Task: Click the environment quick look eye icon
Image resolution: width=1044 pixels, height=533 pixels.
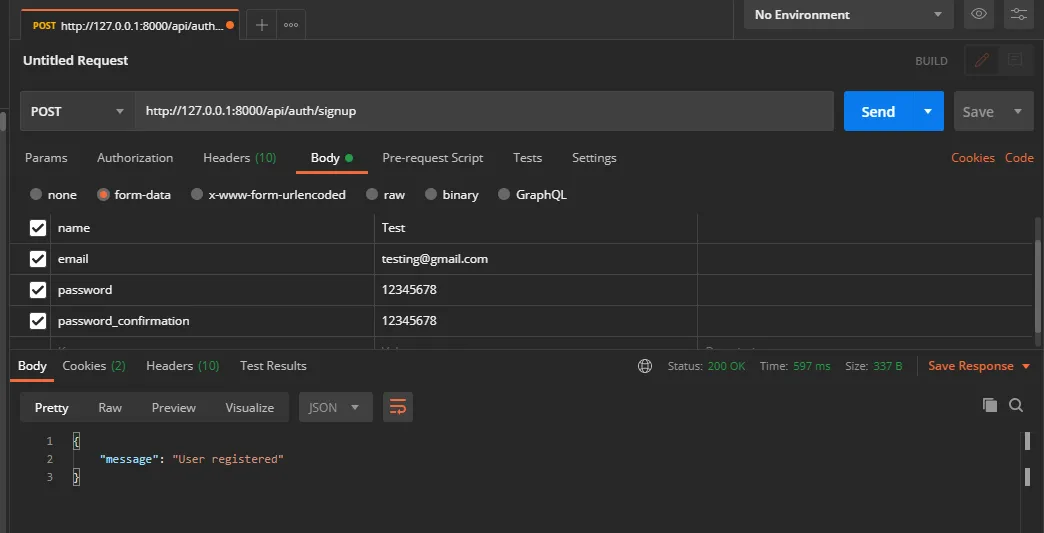Action: [979, 14]
